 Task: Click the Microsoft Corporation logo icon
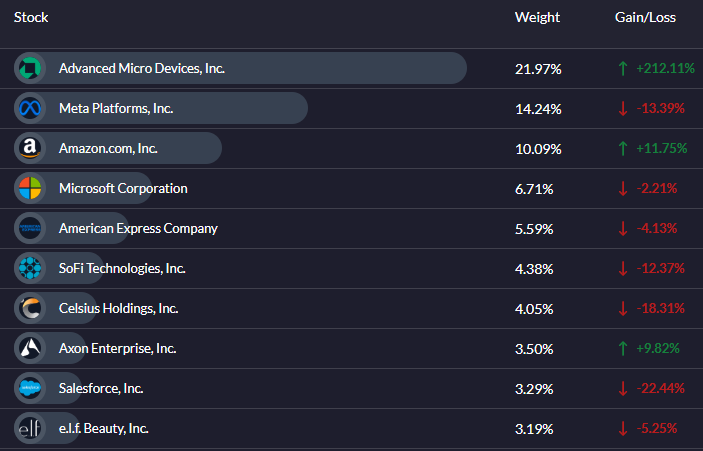[30, 188]
